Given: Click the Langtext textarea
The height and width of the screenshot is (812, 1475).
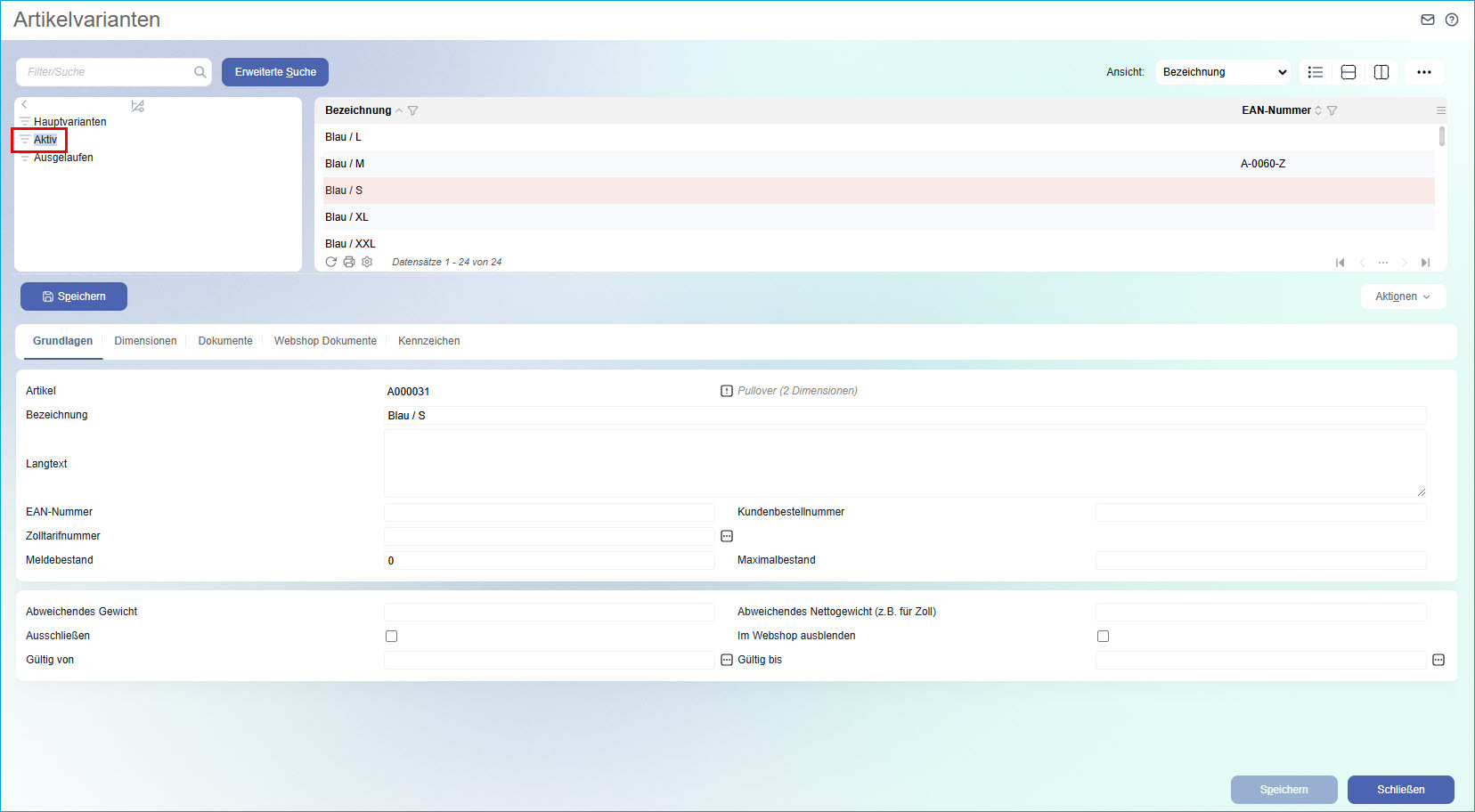Looking at the screenshot, I should (905, 464).
